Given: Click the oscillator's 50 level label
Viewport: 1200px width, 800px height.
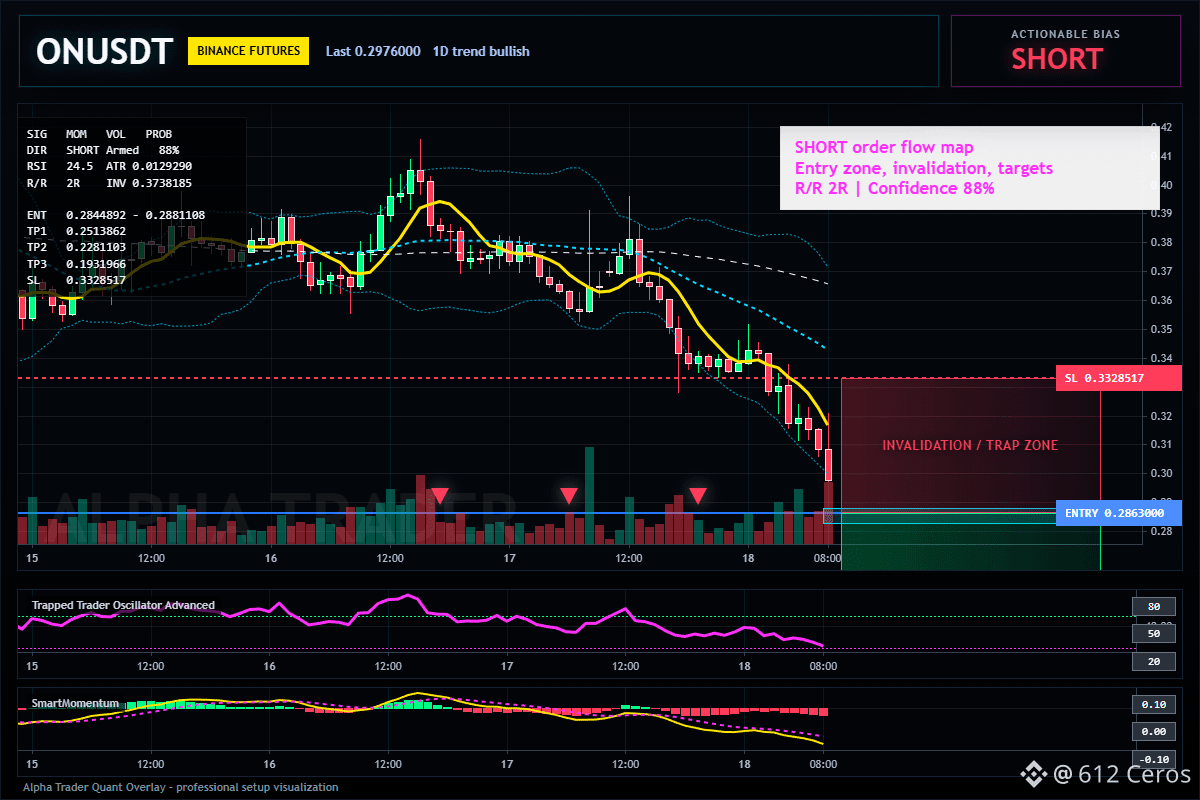Looking at the screenshot, I should click(x=1153, y=633).
